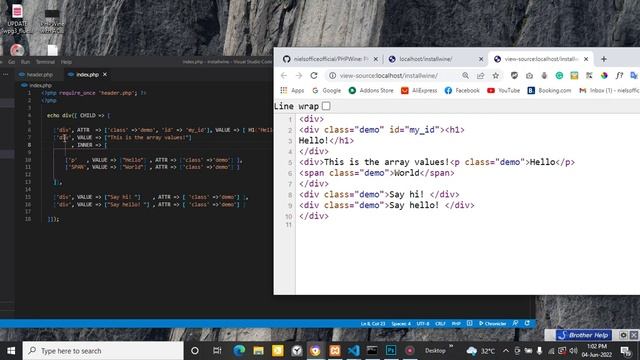
Task: Reload the view-source page in Chrome
Action: (x=313, y=76)
